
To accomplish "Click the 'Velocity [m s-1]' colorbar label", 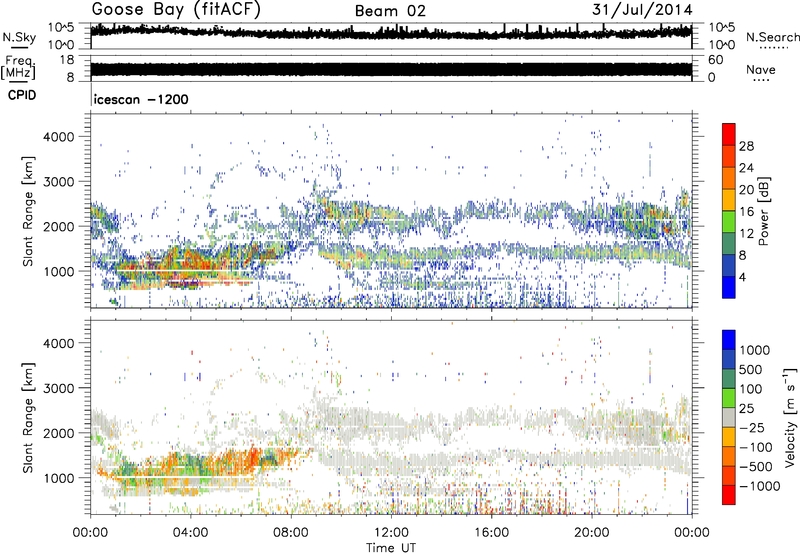I will (790, 417).
